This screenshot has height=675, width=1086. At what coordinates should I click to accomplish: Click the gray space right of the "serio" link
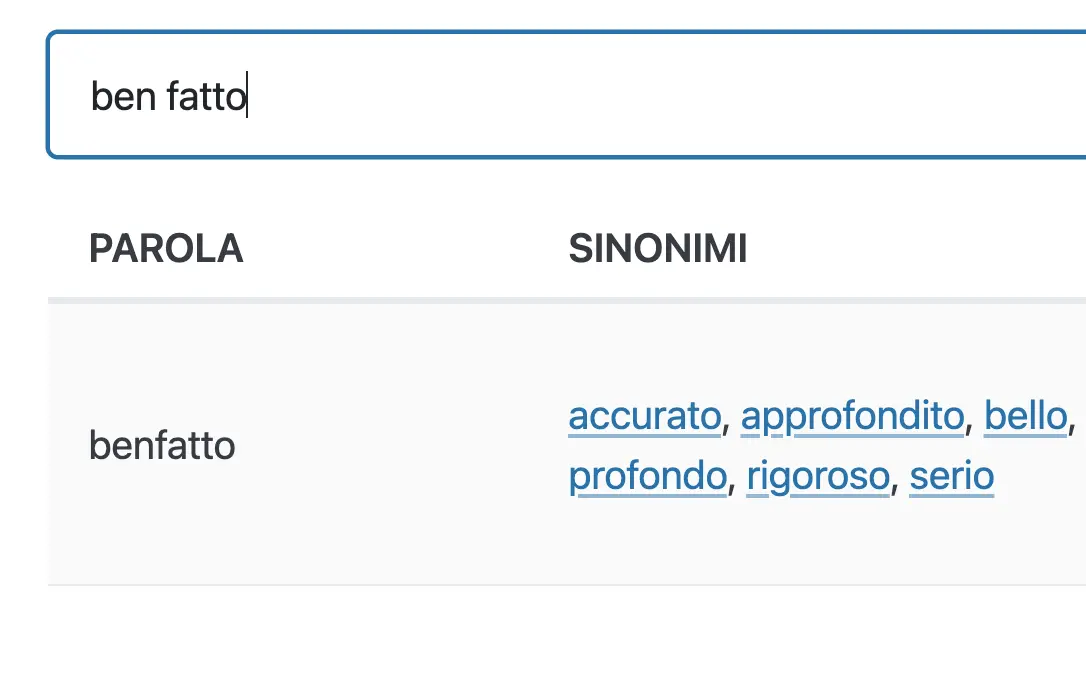[1039, 476]
